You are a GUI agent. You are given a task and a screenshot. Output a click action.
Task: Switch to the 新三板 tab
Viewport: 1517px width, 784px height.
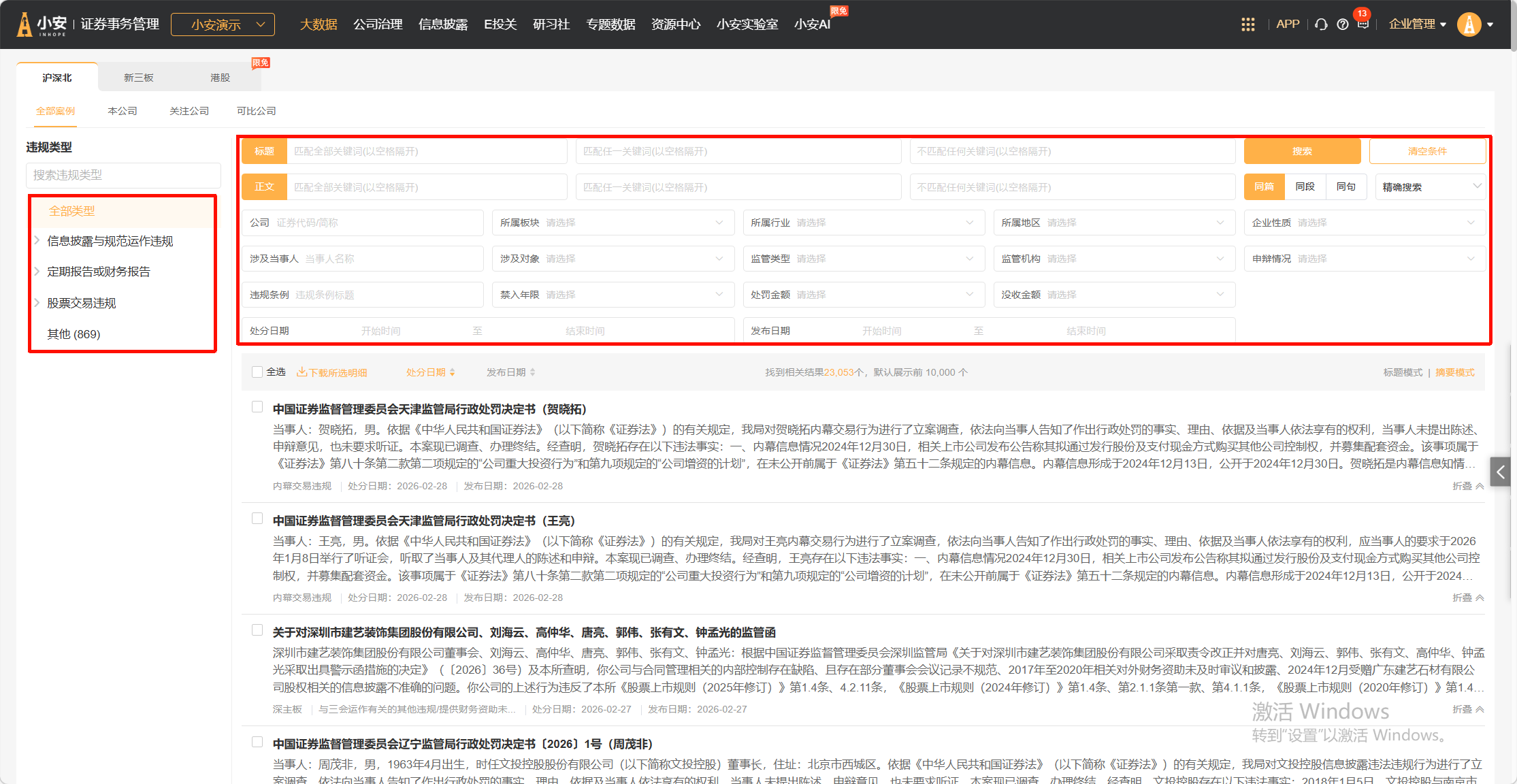138,78
